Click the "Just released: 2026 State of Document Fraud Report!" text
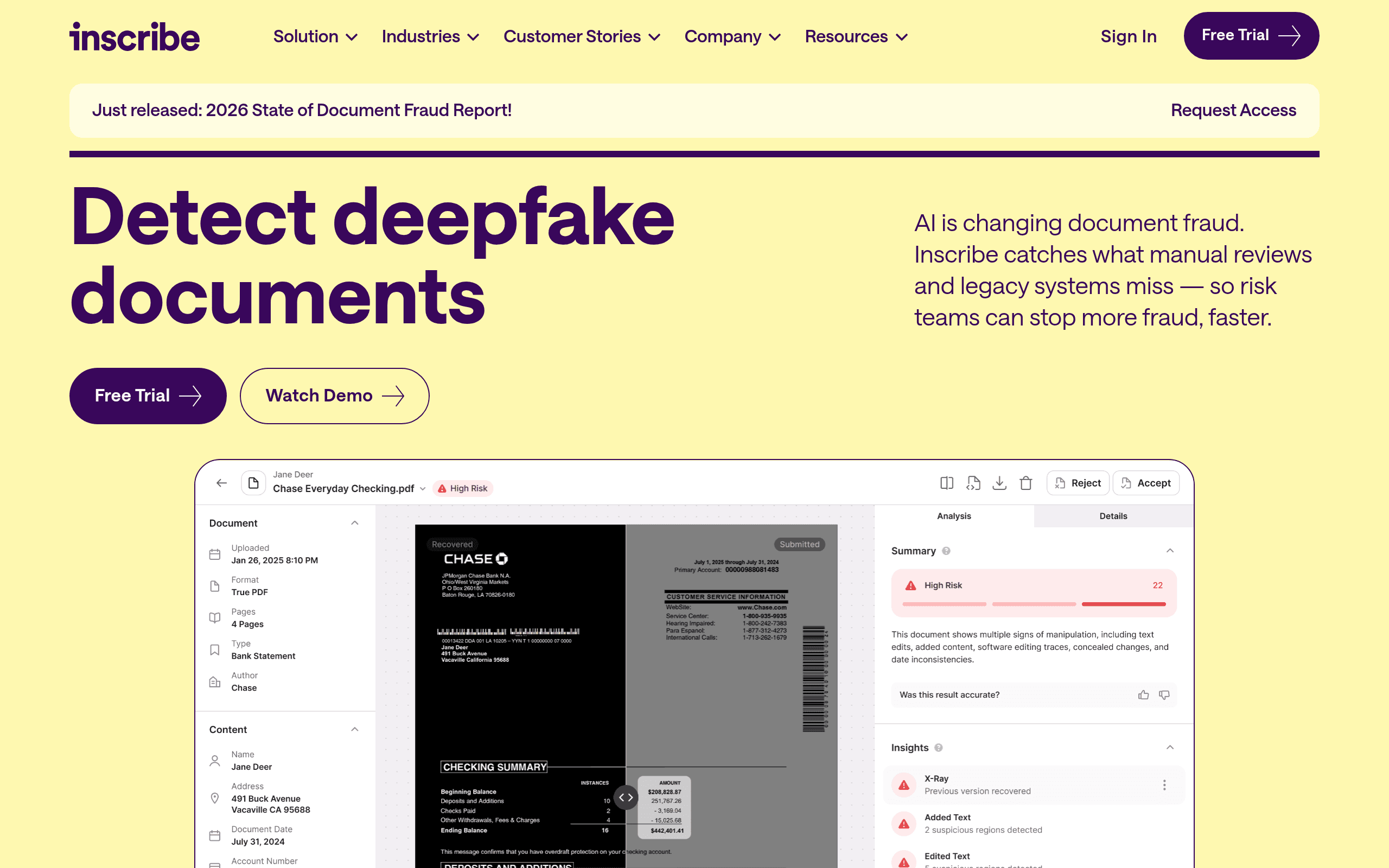The height and width of the screenshot is (868, 1389). point(302,110)
